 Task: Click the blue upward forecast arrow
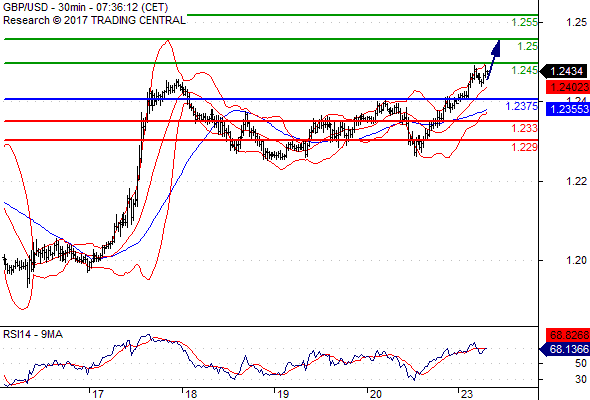point(494,59)
